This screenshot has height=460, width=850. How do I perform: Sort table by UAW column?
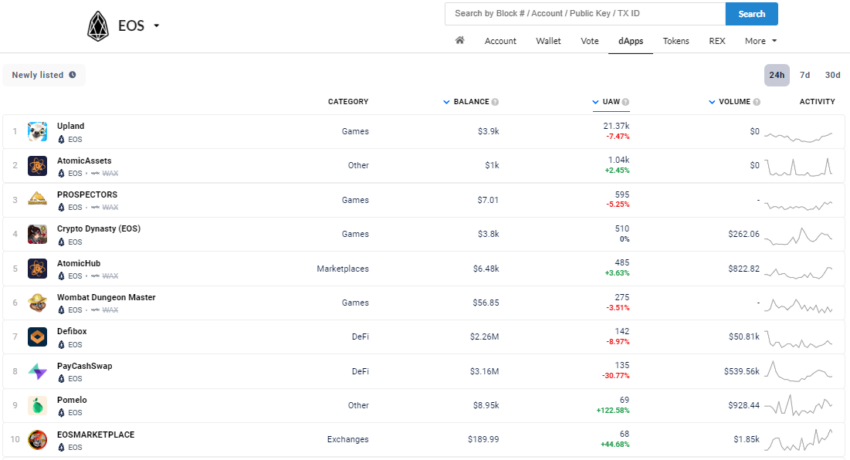click(x=610, y=102)
